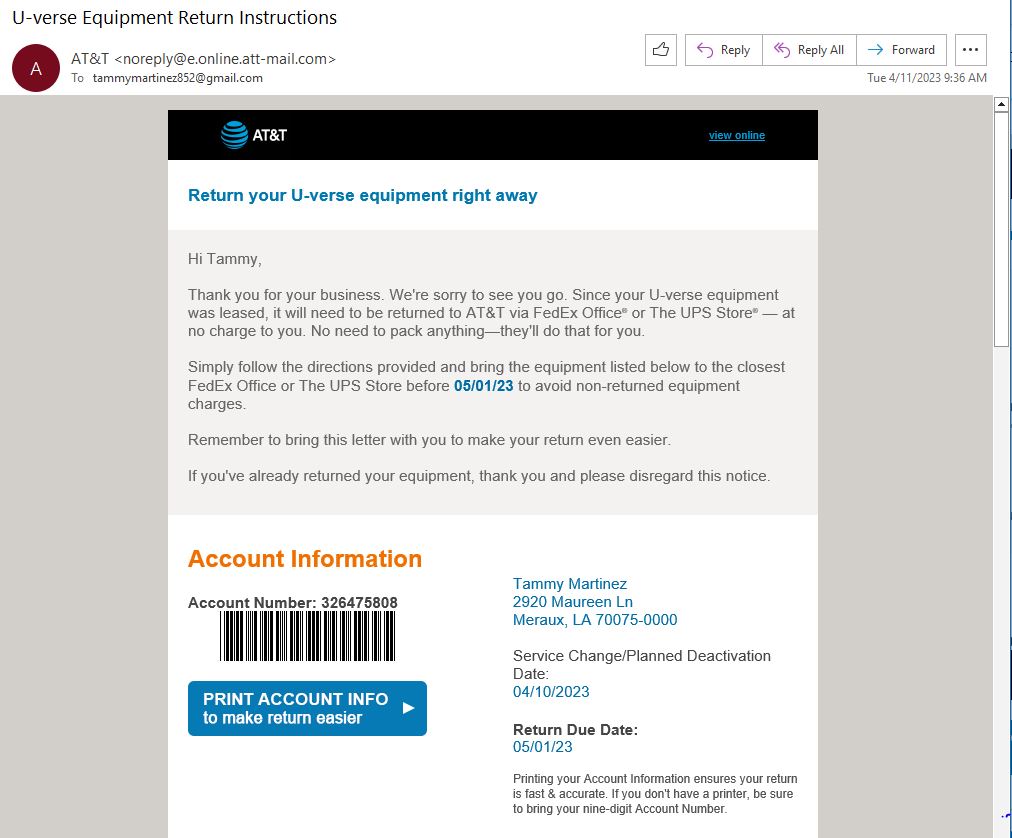Click the sender name AT&T noreply address
This screenshot has width=1012, height=838.
pos(203,59)
